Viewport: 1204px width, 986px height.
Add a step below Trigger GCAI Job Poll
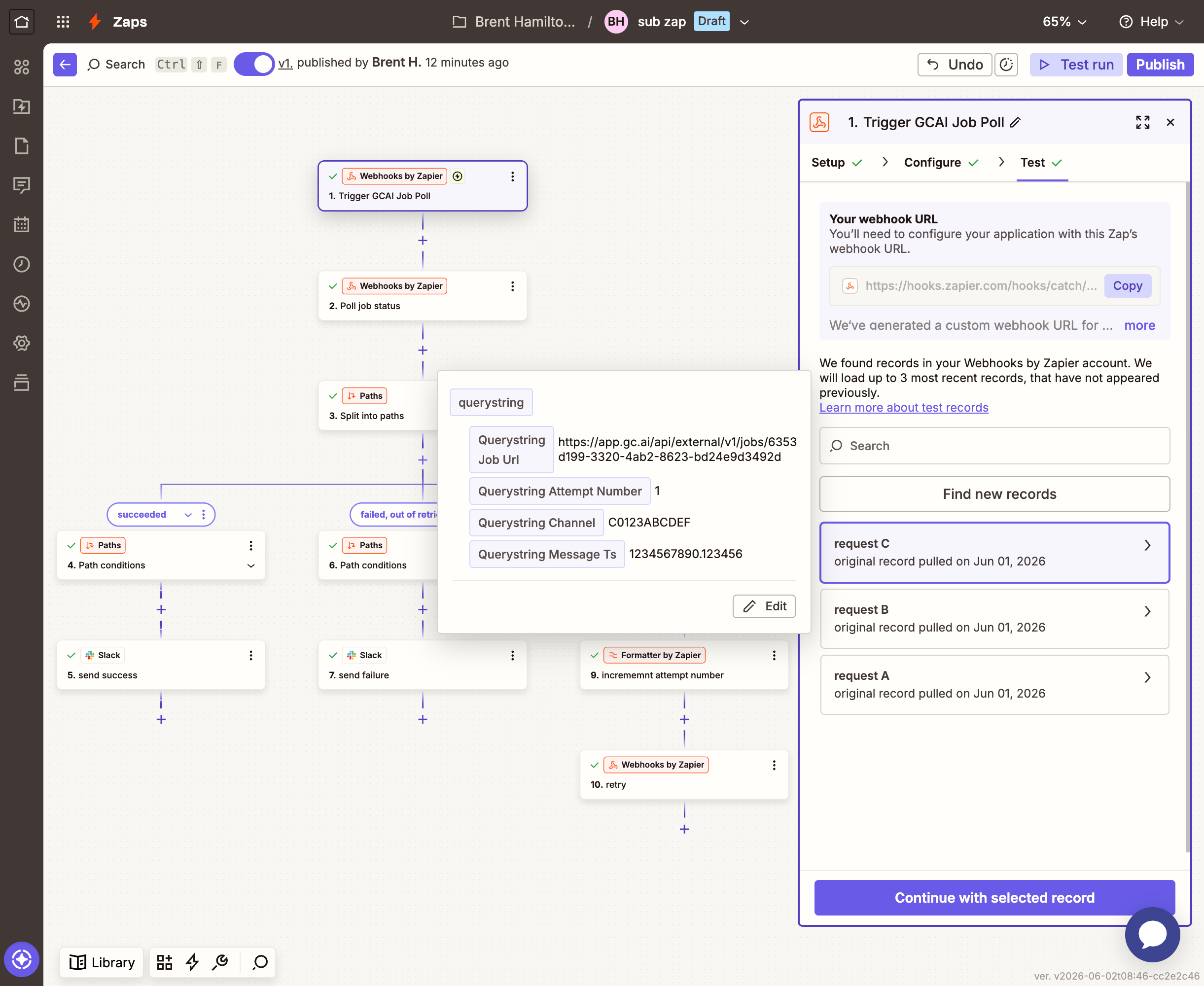(423, 241)
